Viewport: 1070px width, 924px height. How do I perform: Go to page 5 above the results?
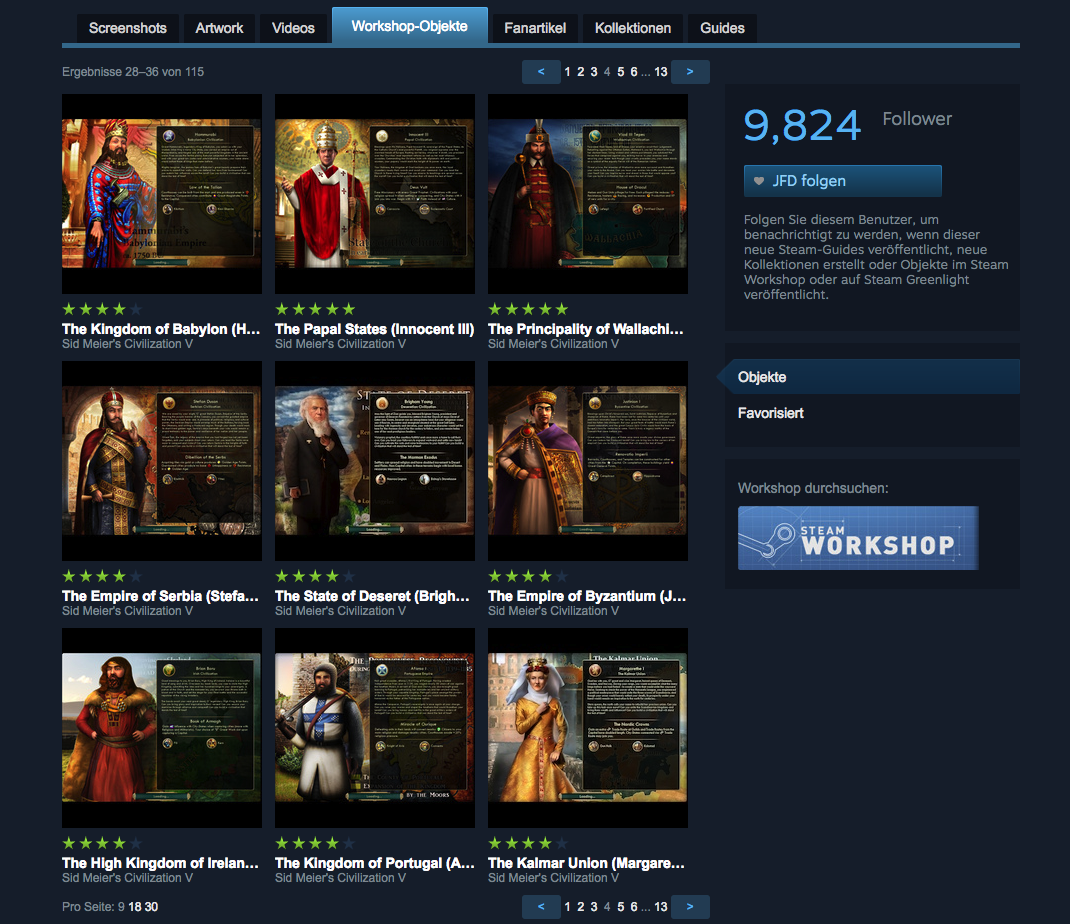pos(620,72)
